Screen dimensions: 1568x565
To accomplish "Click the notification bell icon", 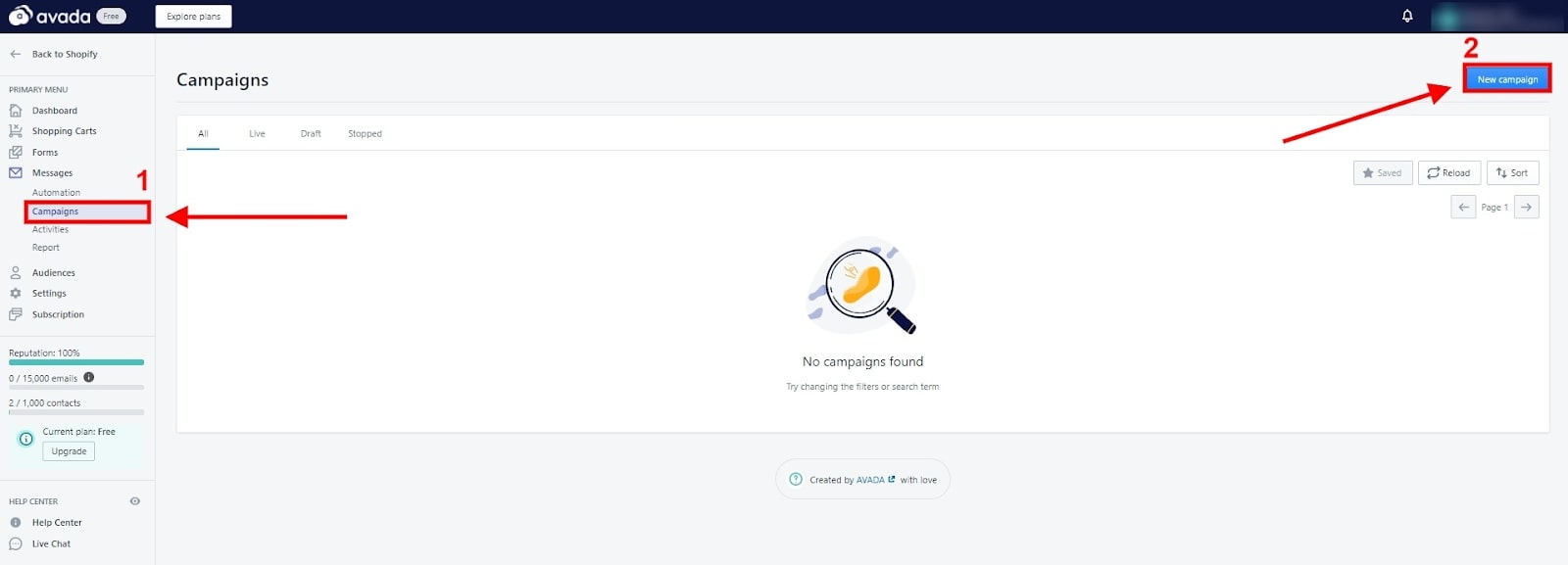I will click(x=1407, y=16).
